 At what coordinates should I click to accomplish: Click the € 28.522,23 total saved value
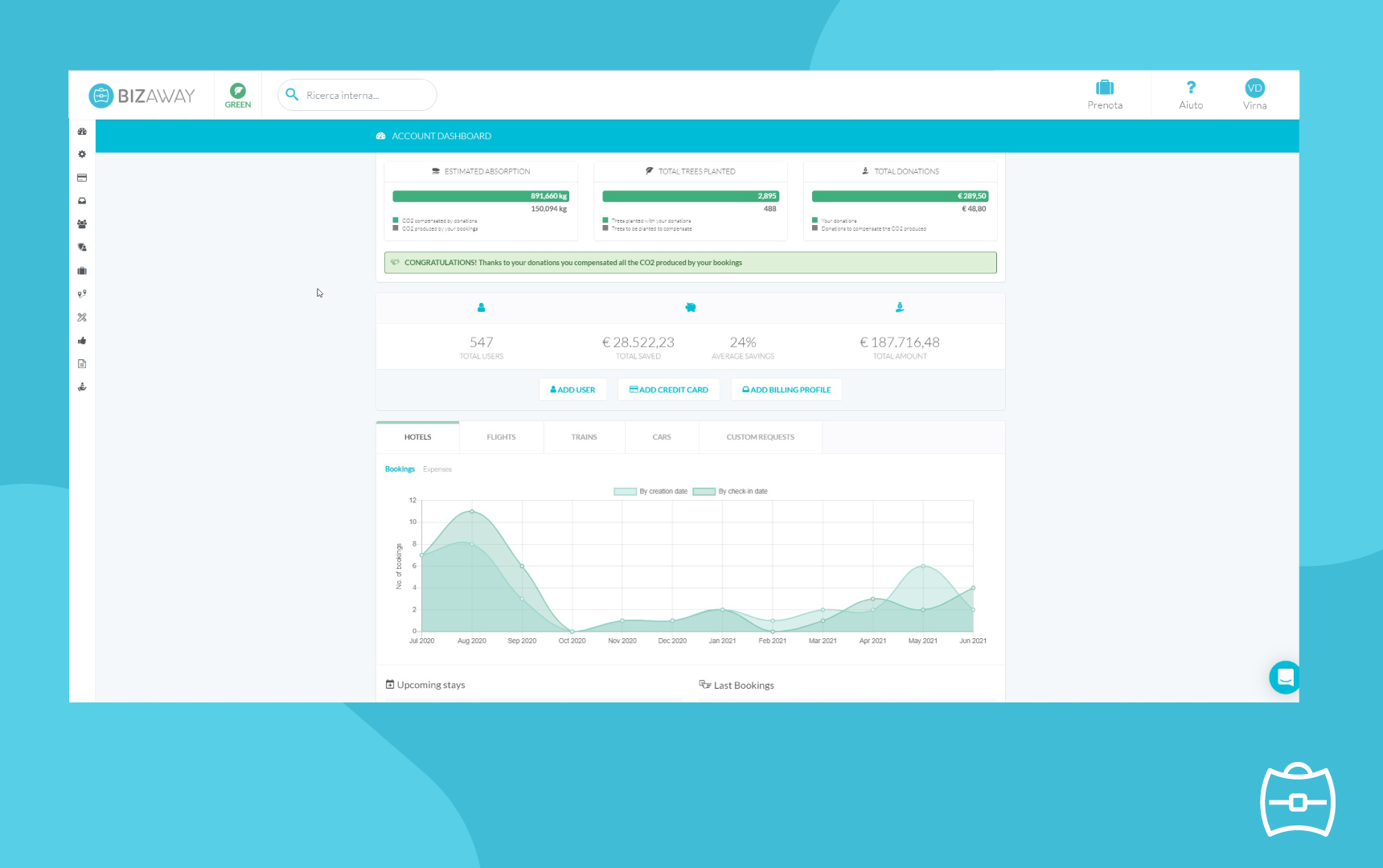coord(638,342)
